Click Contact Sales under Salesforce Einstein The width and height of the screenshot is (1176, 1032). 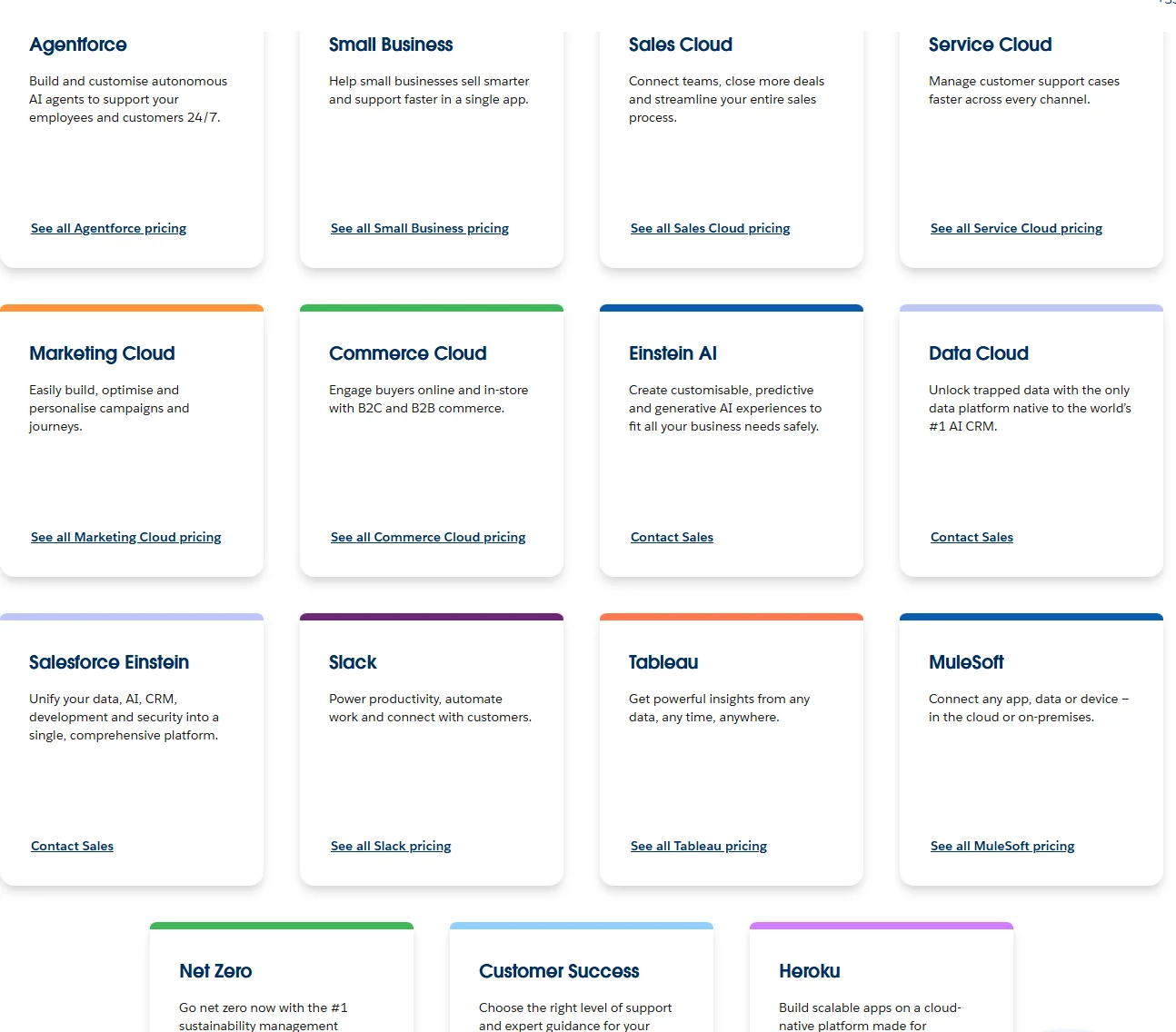click(x=72, y=846)
